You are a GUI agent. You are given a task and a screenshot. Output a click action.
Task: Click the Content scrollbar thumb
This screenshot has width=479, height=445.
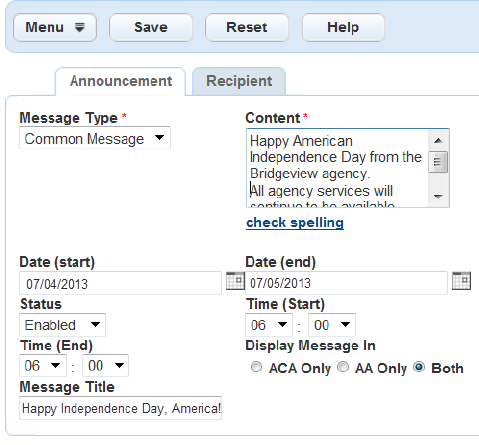438,162
